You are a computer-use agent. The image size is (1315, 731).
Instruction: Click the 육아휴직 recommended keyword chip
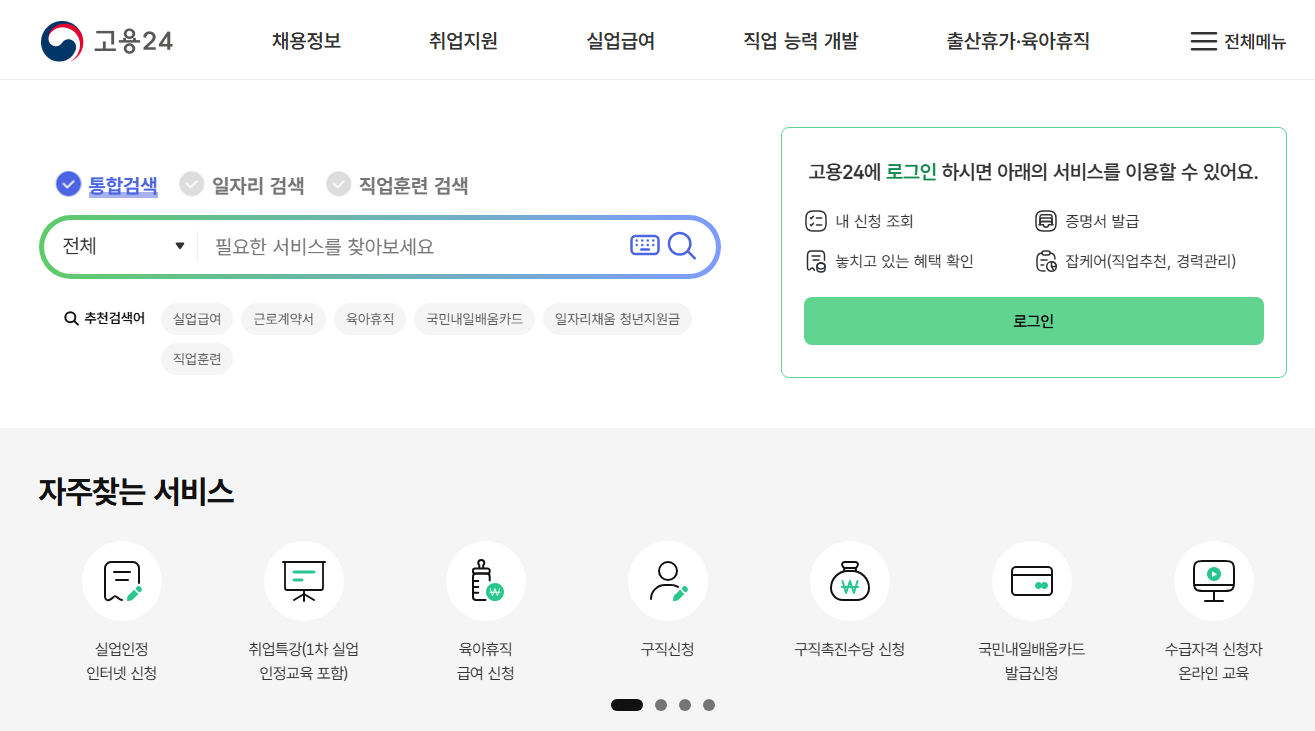[x=370, y=319]
